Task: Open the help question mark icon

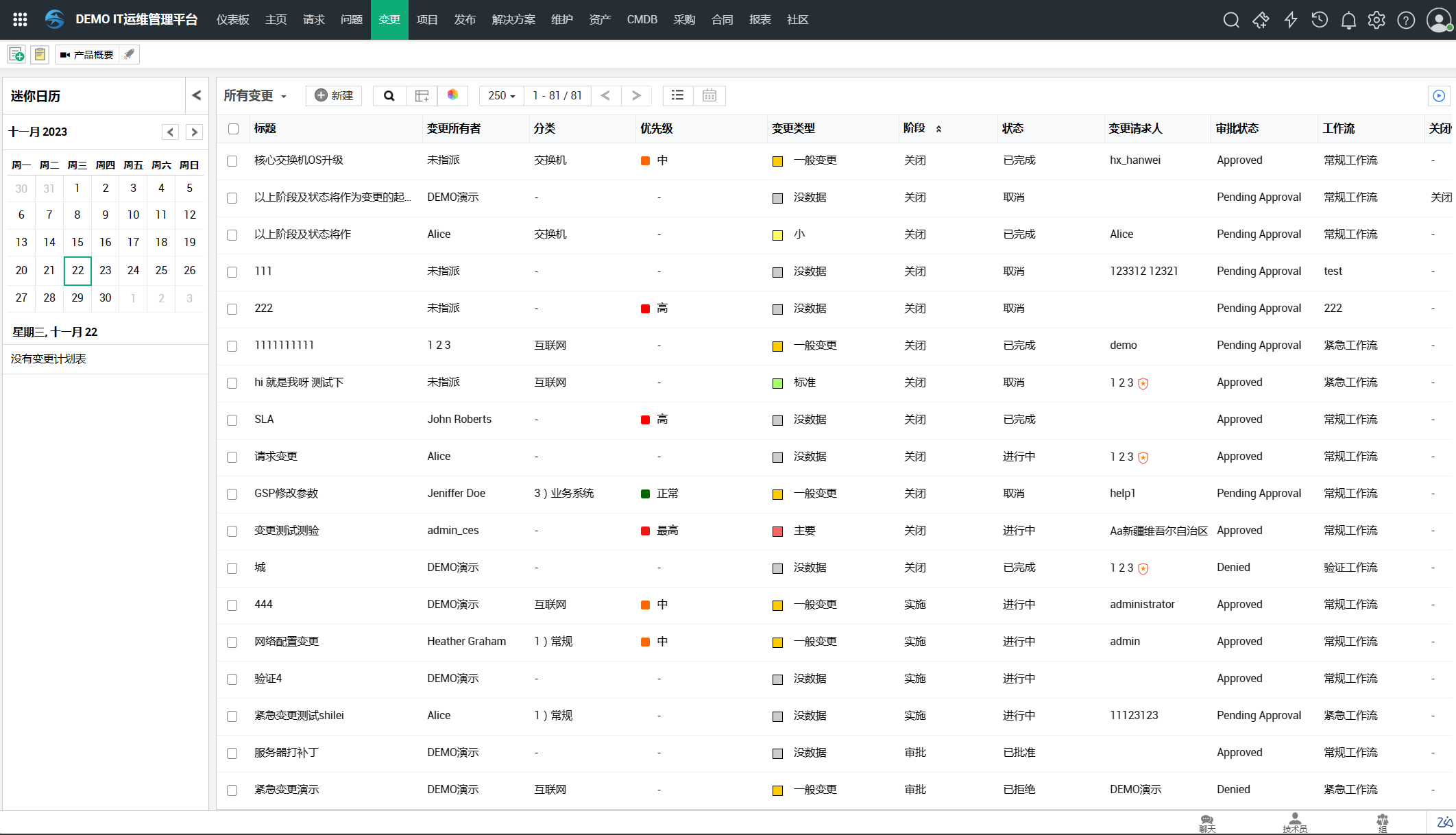Action: (x=1406, y=20)
